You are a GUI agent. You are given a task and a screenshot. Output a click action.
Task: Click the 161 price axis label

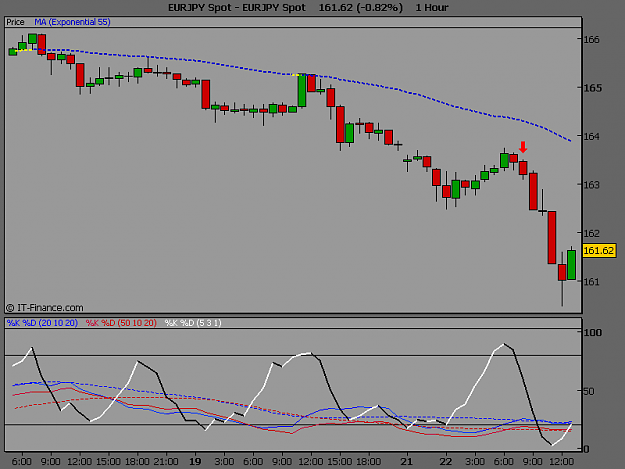click(592, 282)
